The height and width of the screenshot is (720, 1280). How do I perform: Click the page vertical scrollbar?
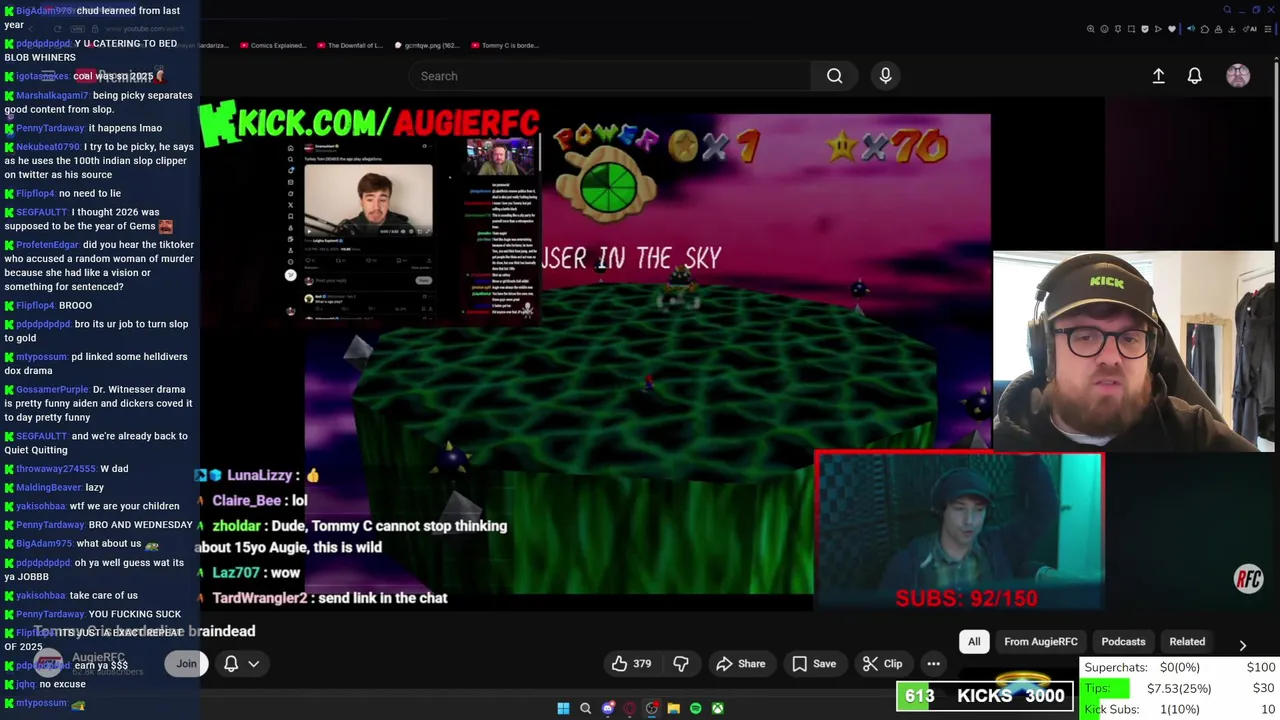point(1276,150)
